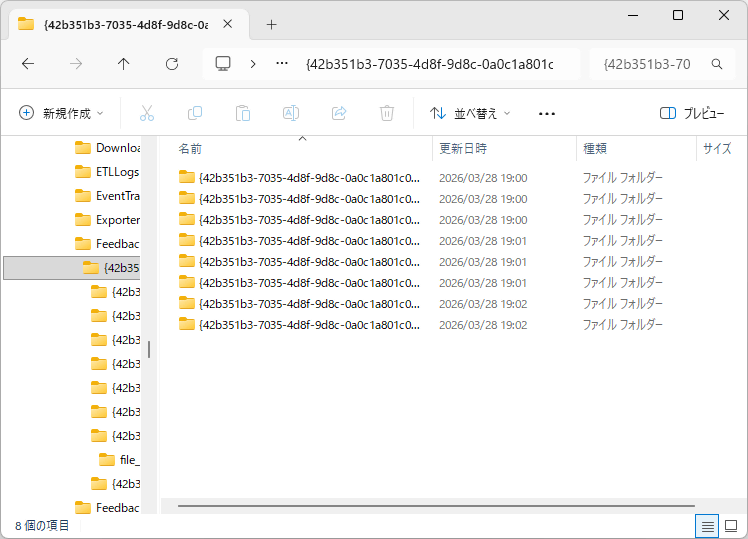Screen dimensions: 748x539
Task: Add a new tab
Action: 271,24
